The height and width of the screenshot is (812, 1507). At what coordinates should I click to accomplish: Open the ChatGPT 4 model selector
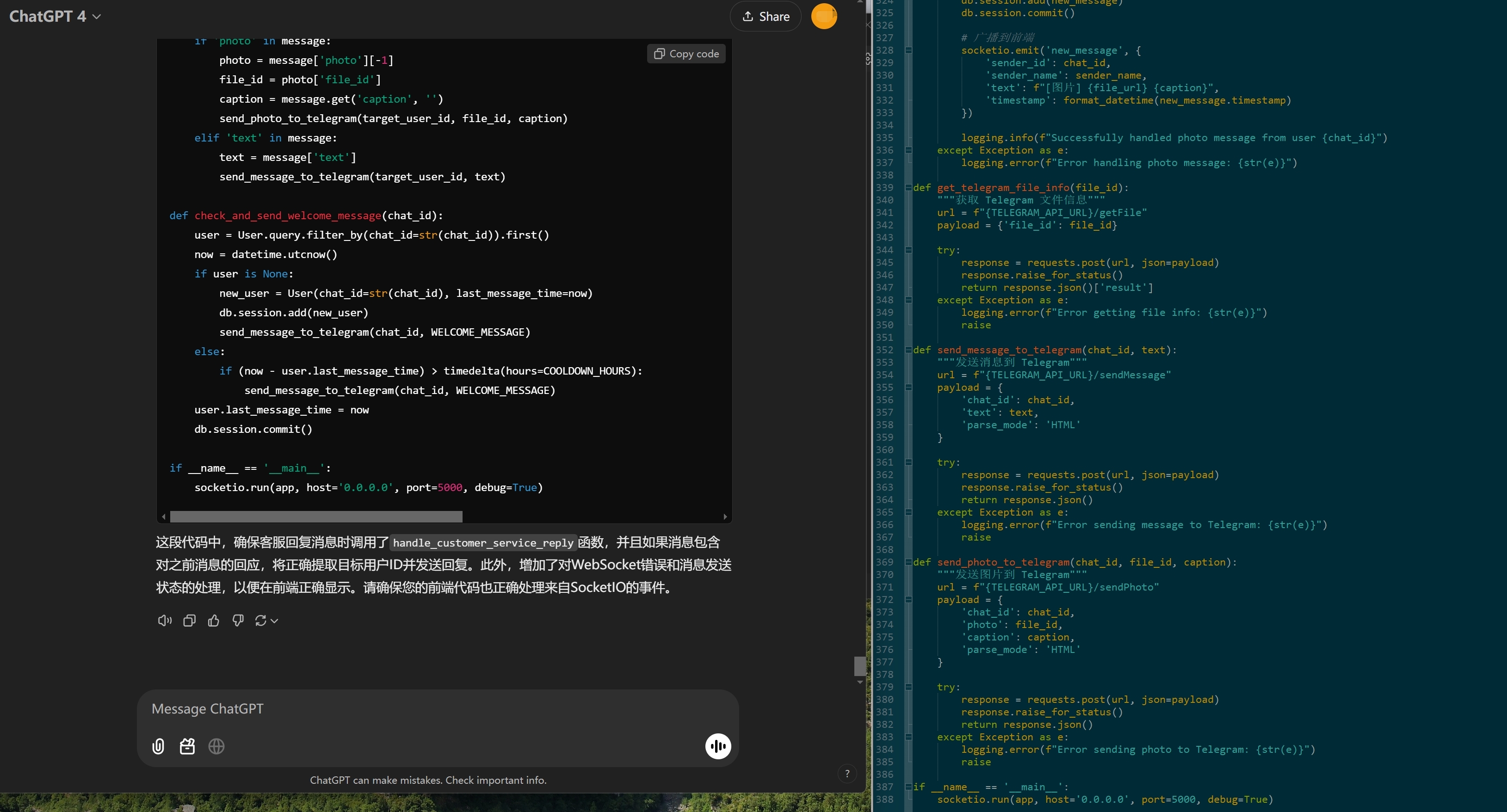pyautogui.click(x=55, y=16)
